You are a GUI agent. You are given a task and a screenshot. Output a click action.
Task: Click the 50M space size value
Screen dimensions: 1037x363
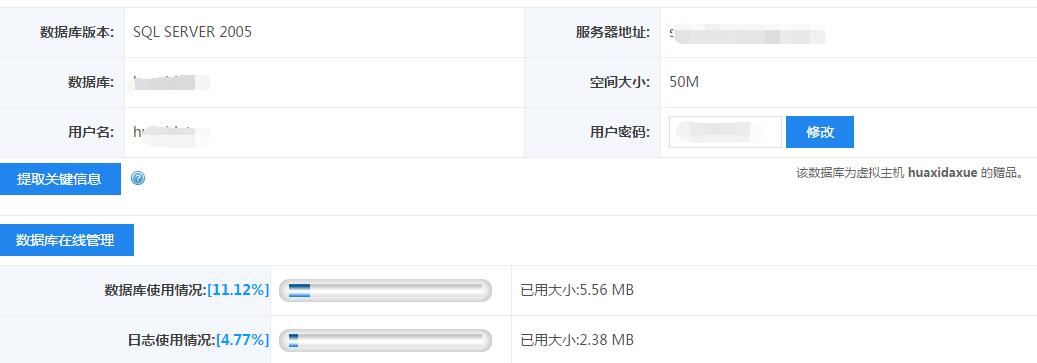click(684, 82)
